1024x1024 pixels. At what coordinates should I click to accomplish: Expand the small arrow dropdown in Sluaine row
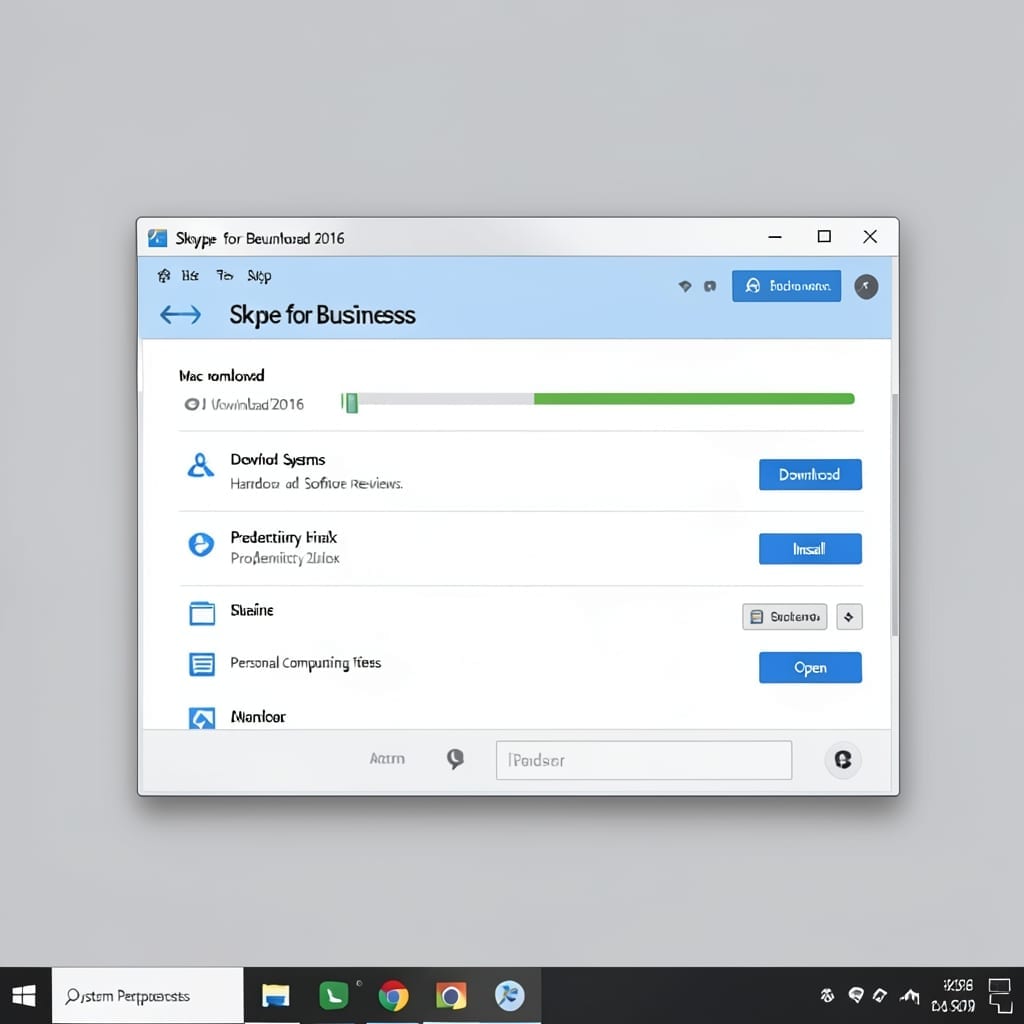[849, 616]
